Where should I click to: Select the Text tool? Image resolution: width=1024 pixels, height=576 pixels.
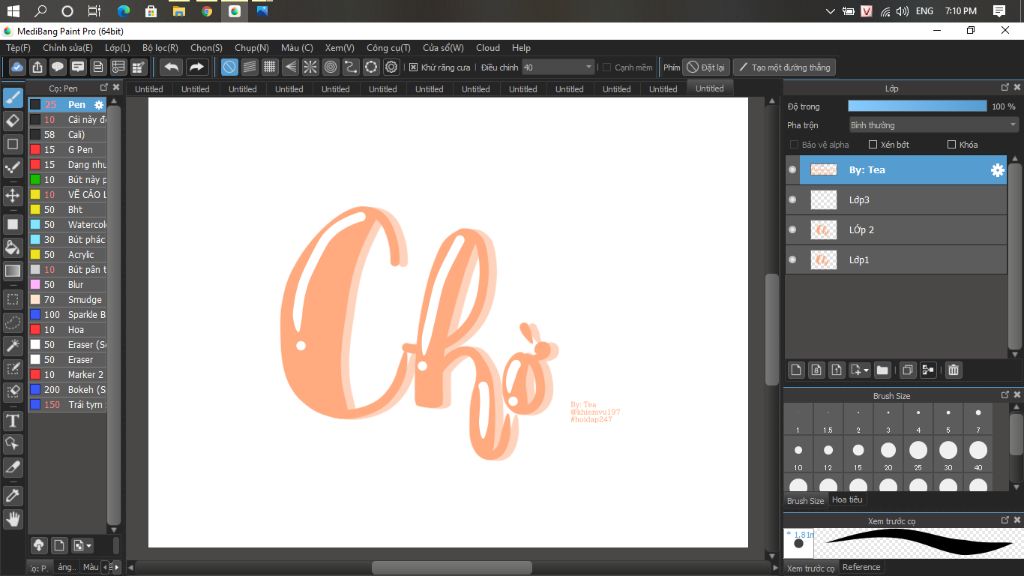pos(12,421)
